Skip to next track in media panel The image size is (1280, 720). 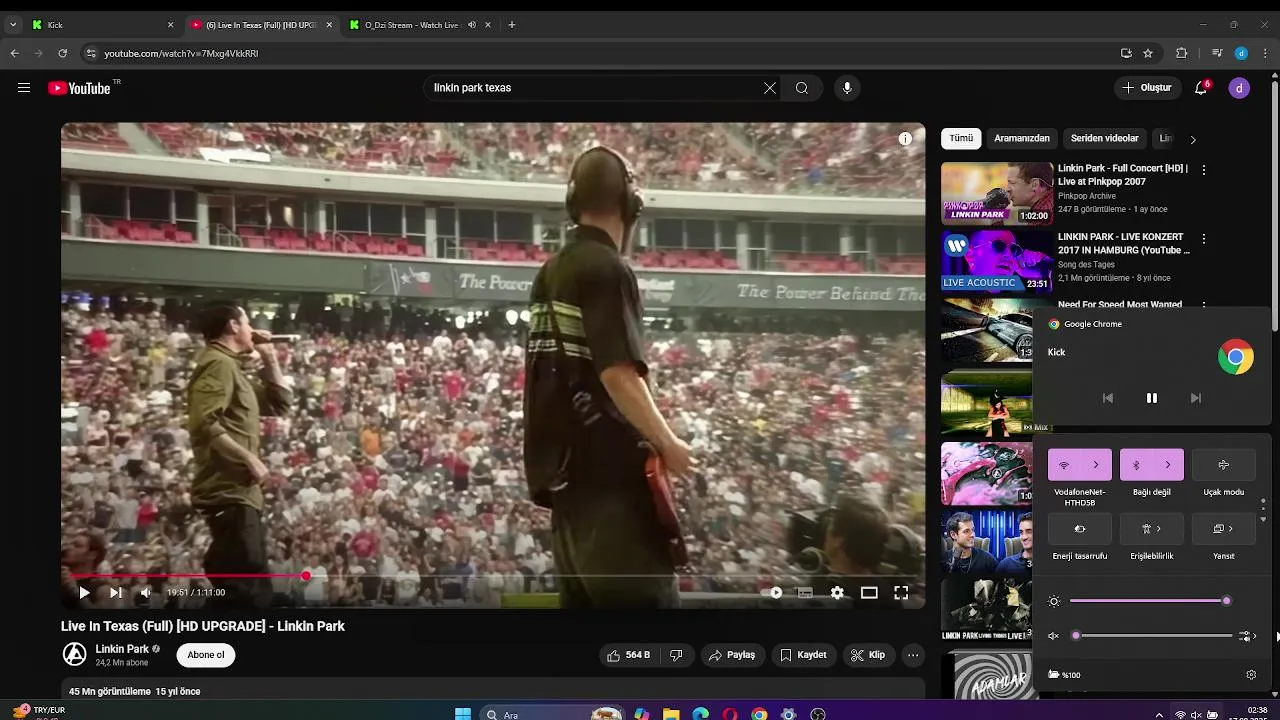tap(1196, 398)
